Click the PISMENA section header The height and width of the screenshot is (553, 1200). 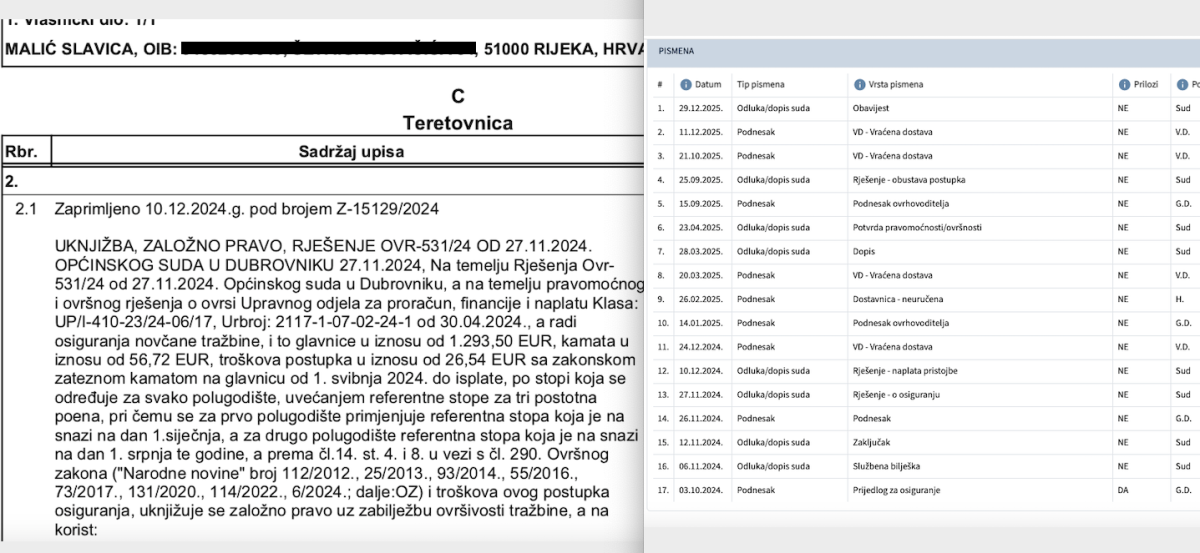point(676,49)
